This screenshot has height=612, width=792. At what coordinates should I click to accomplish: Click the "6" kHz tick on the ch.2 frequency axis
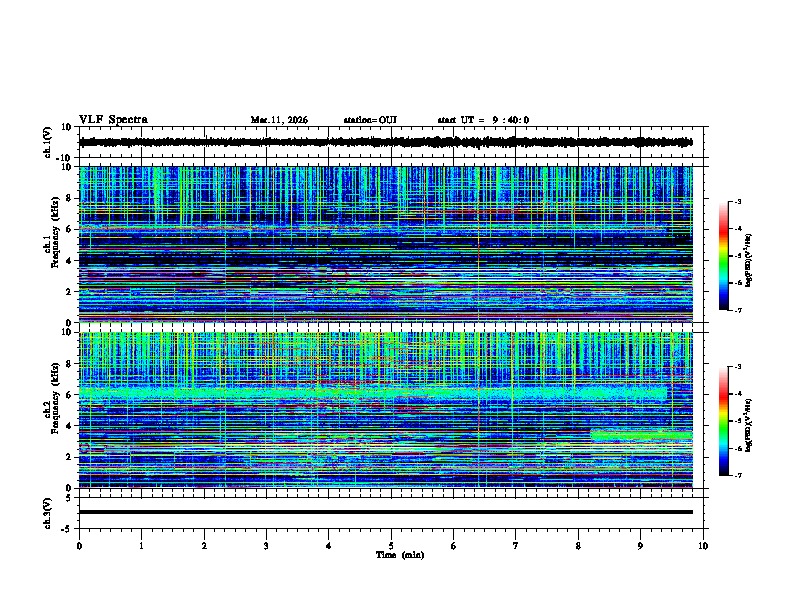pyautogui.click(x=69, y=395)
